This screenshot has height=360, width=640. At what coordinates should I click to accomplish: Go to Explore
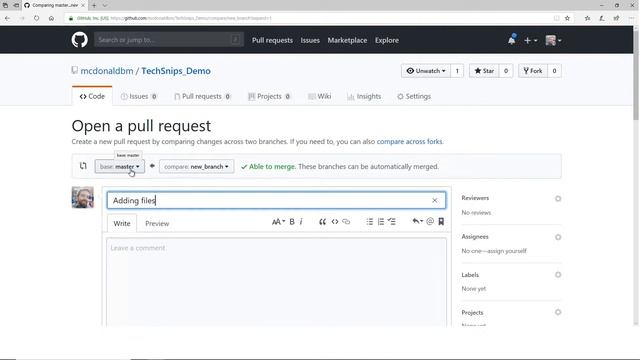387,40
